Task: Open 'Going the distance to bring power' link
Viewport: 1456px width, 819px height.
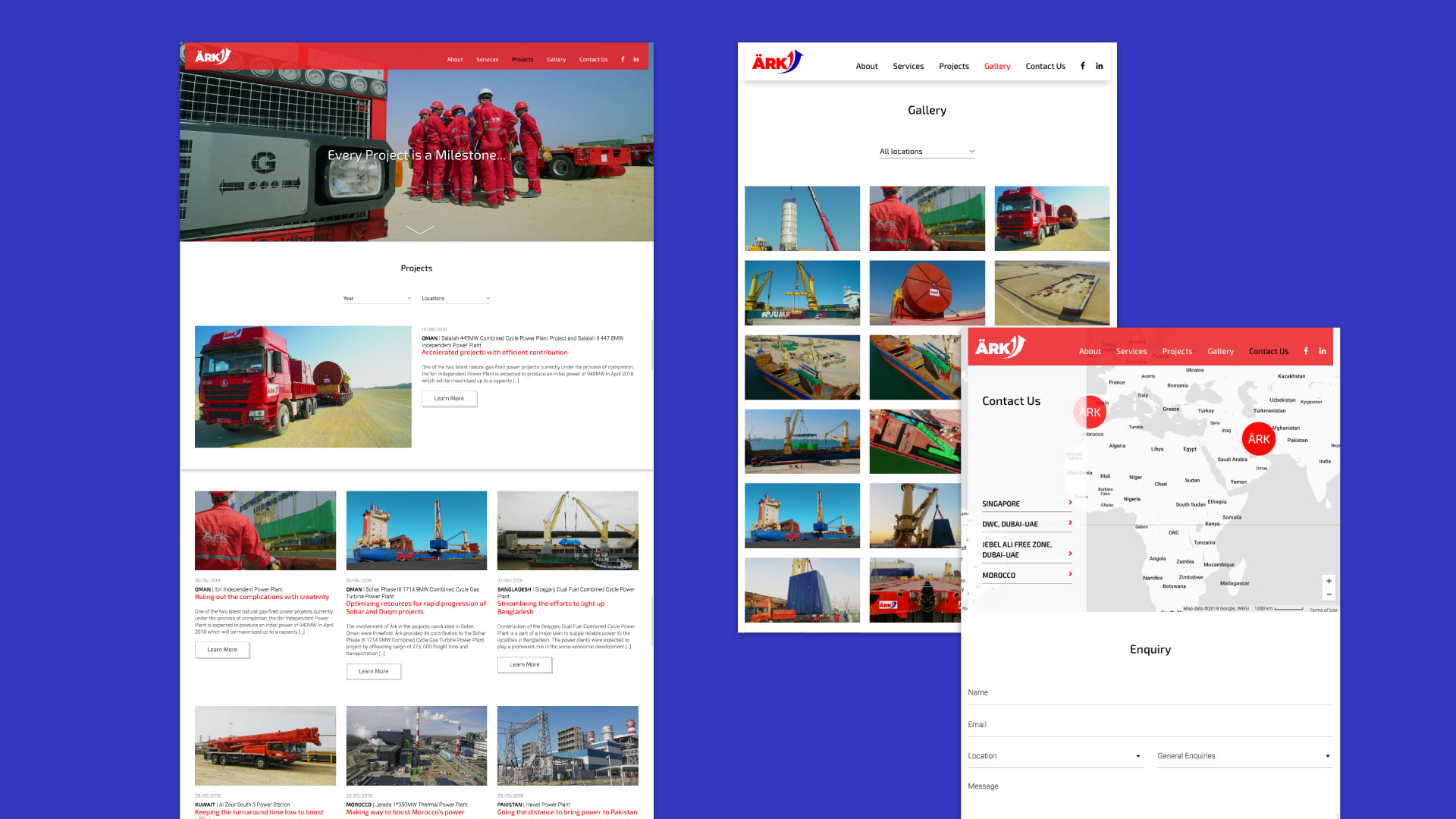Action: 567,812
